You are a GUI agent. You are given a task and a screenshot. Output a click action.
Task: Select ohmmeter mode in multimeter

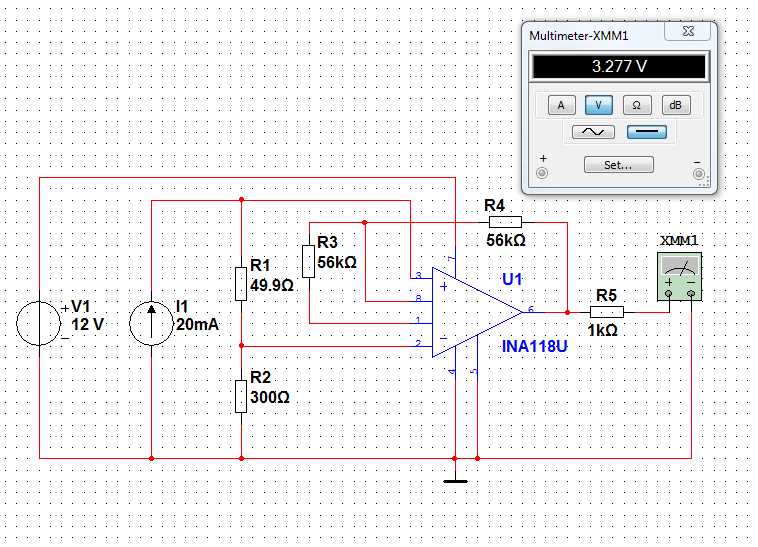pyautogui.click(x=637, y=105)
